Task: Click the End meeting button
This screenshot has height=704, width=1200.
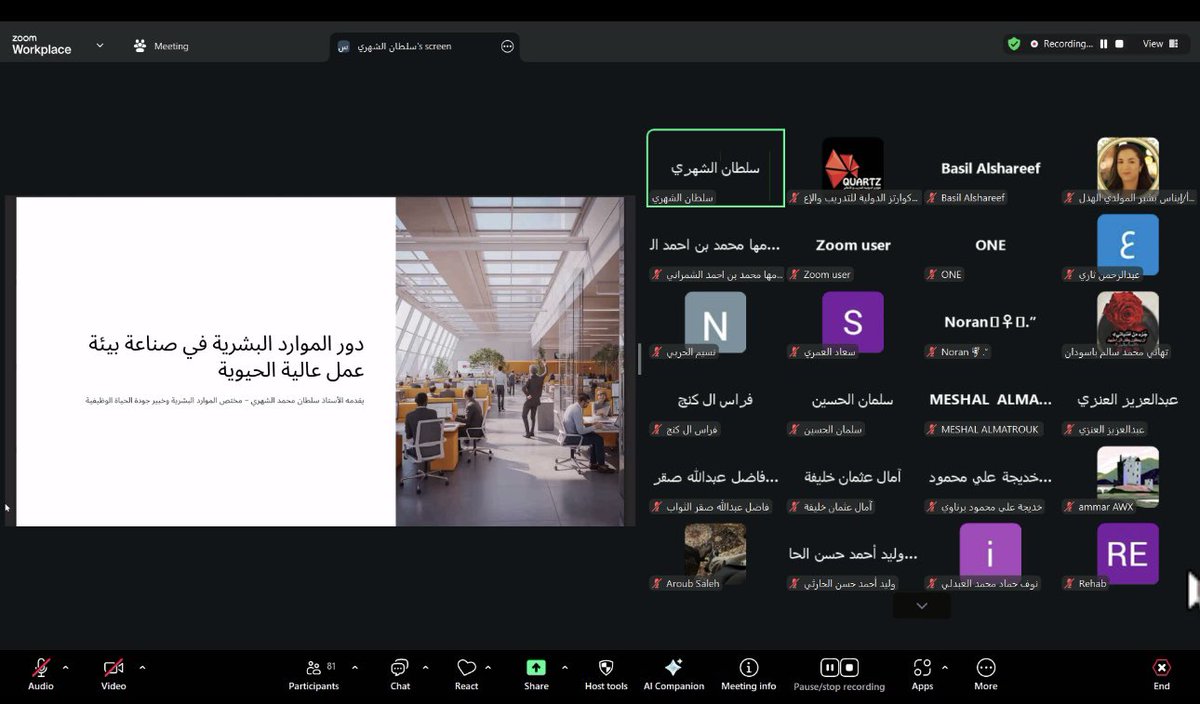Action: (1161, 668)
